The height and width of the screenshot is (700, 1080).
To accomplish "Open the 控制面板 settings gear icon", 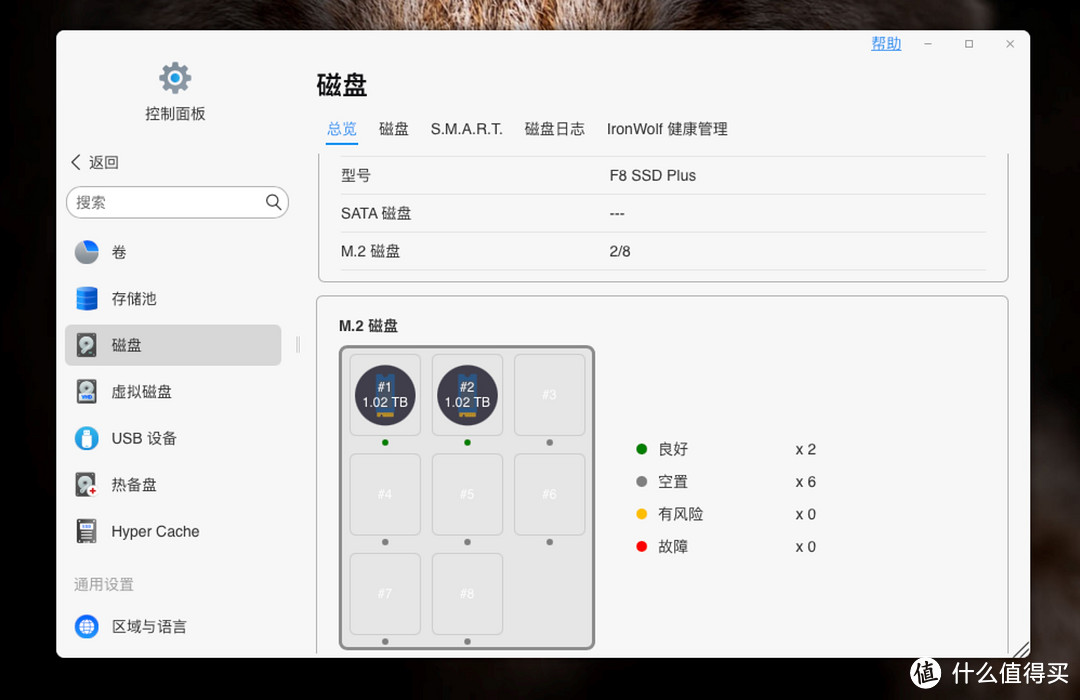I will pyautogui.click(x=174, y=77).
